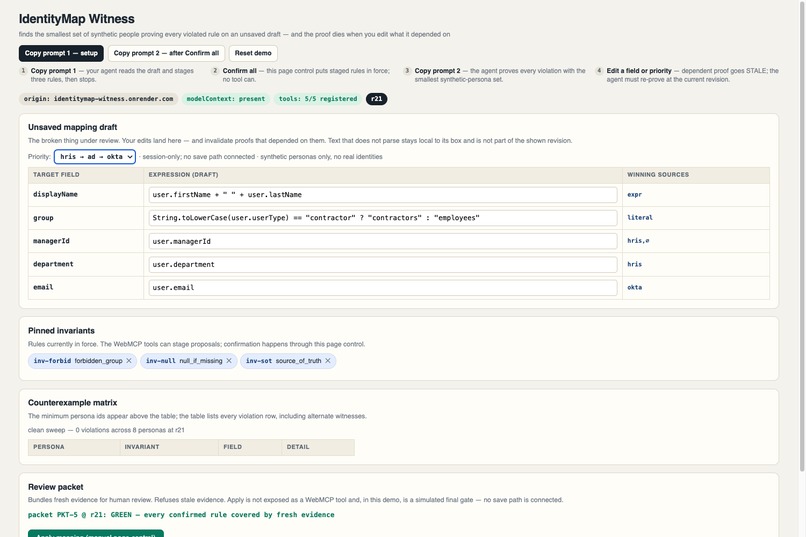Click the IdentityMap Witness page title
Viewport: 806px width, 537px height.
[x=77, y=19]
